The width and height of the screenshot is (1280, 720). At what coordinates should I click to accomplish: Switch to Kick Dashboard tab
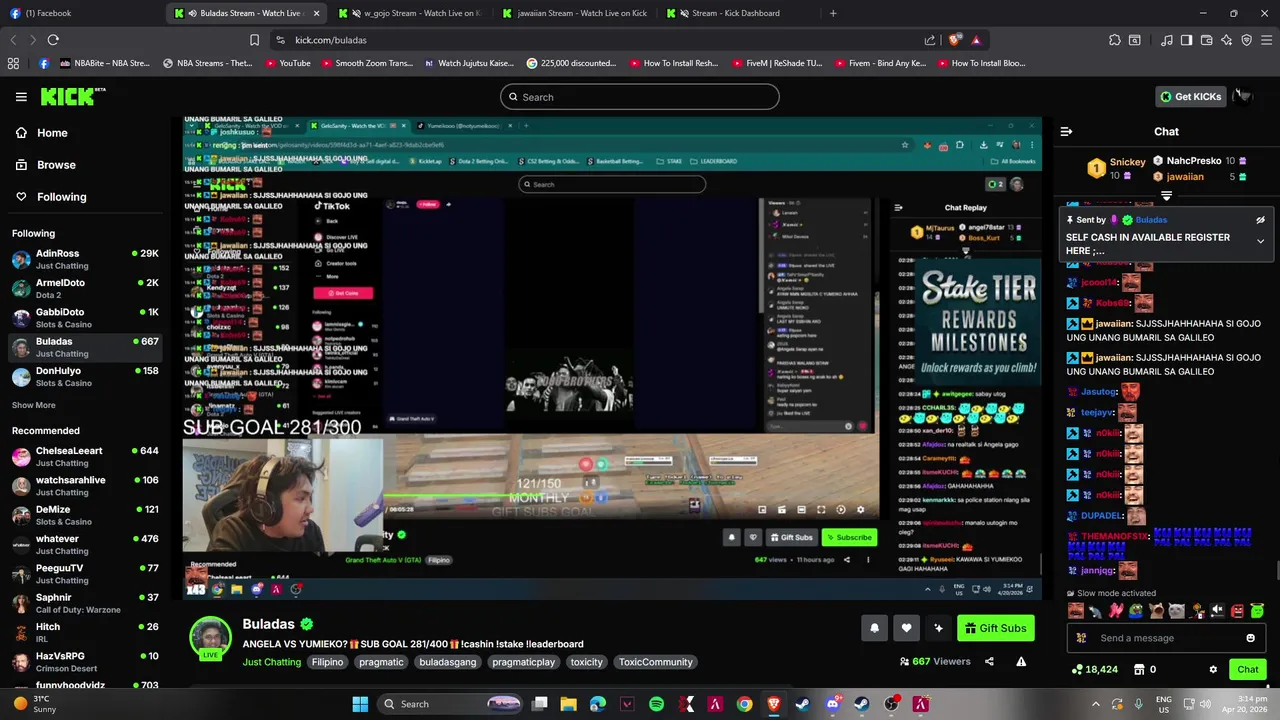point(738,13)
